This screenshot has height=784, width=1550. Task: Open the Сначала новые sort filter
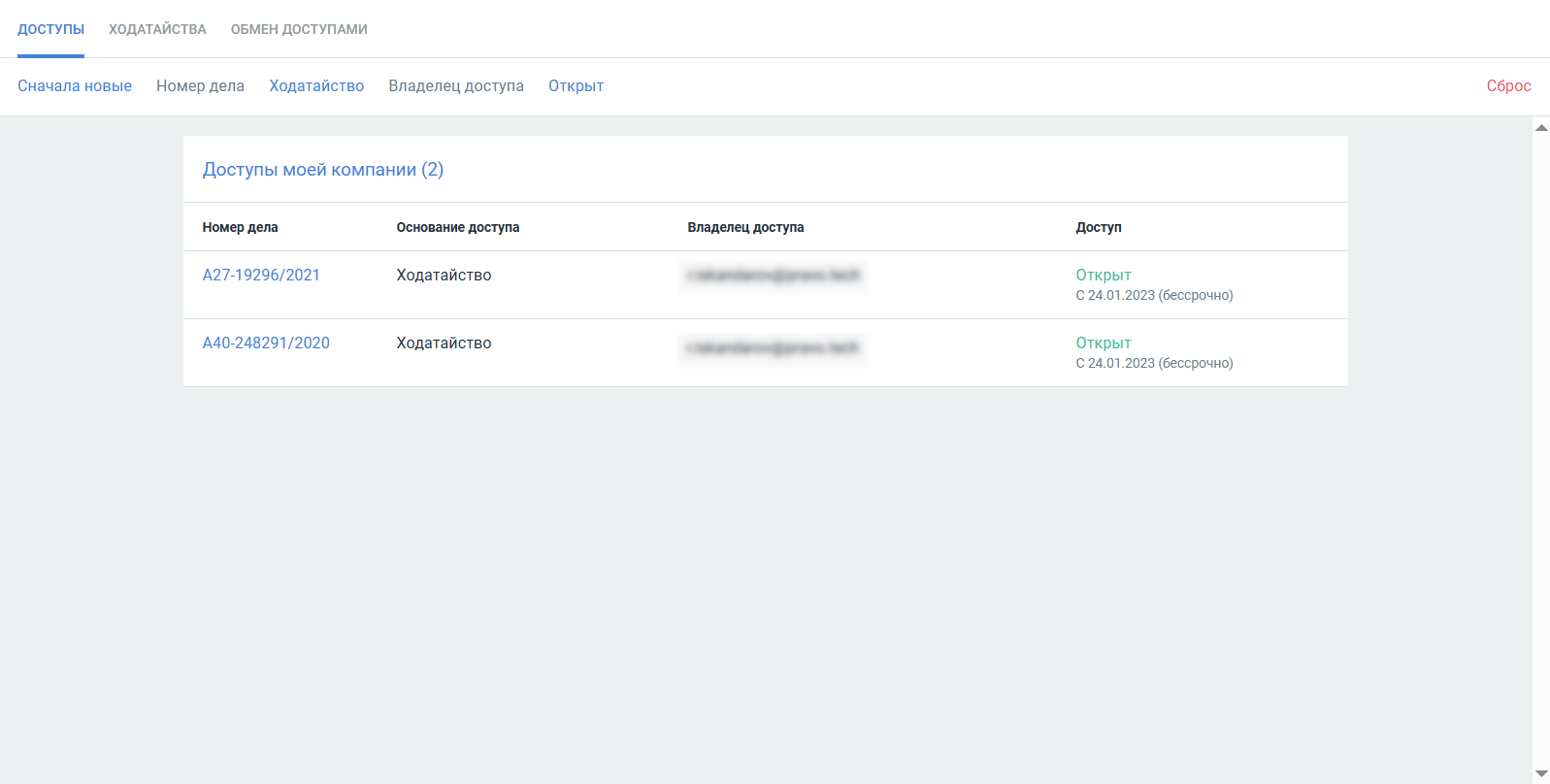tap(75, 86)
